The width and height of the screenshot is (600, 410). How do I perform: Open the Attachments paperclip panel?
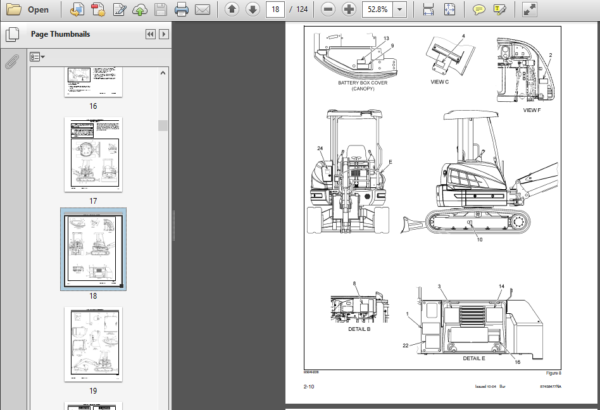[12, 61]
